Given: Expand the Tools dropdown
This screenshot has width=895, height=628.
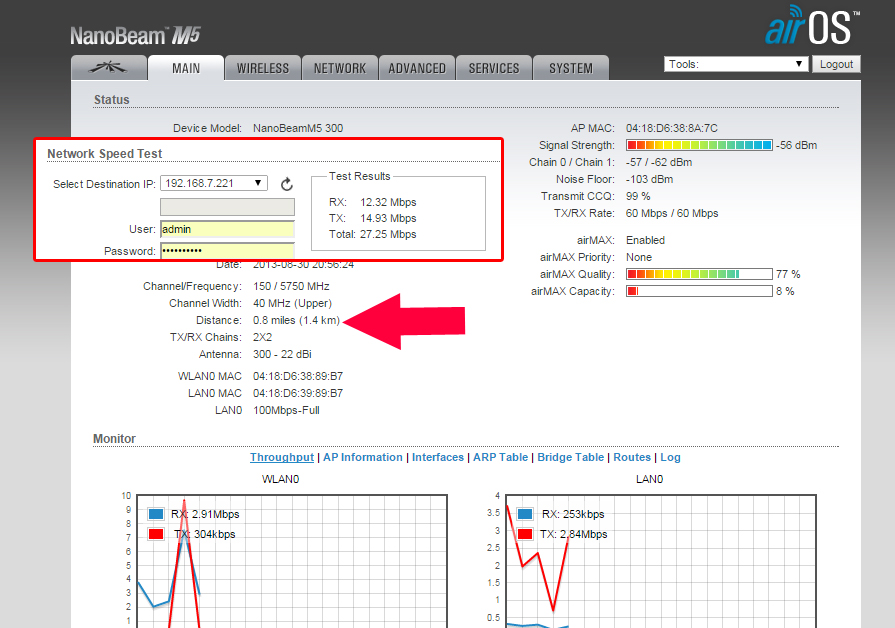Looking at the screenshot, I should click(736, 64).
